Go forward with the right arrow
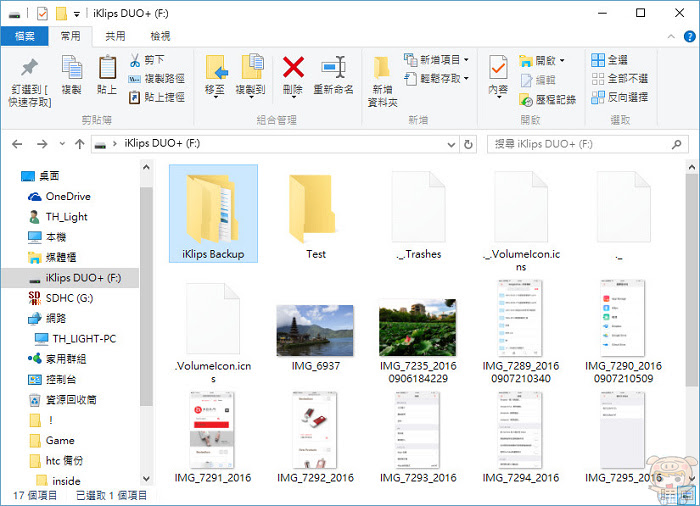 tap(42, 144)
